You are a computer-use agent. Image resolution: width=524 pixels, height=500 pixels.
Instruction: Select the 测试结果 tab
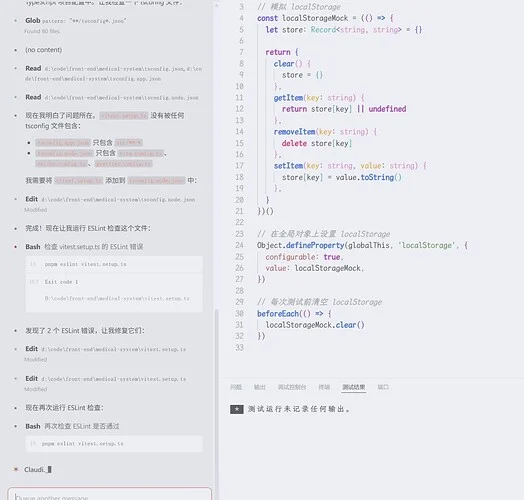pyautogui.click(x=354, y=387)
